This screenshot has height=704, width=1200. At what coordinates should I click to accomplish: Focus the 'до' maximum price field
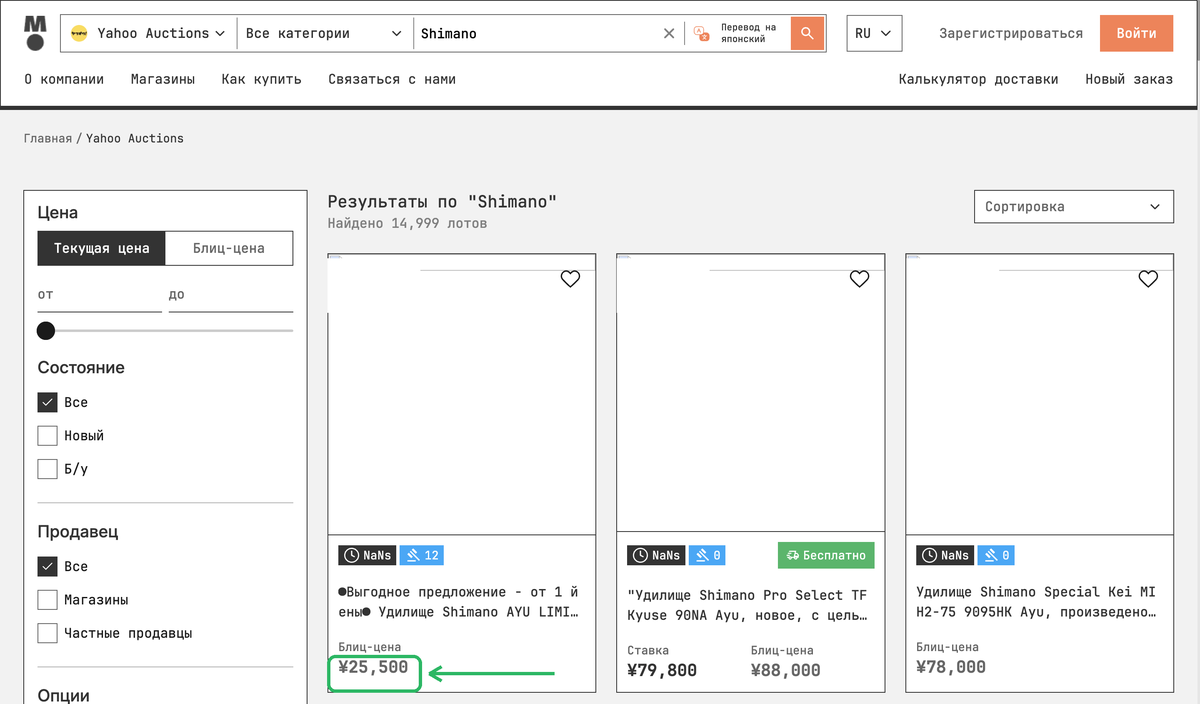[231, 296]
